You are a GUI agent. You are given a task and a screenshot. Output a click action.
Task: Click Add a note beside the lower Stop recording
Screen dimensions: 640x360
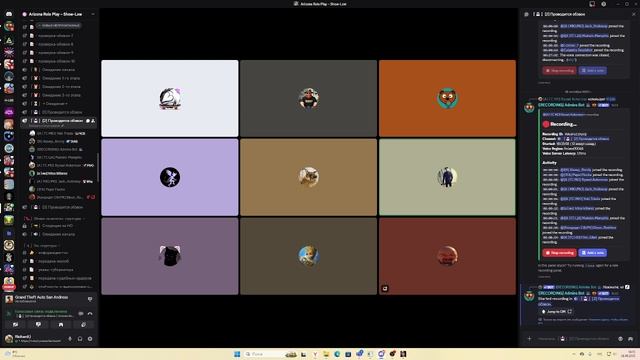(x=593, y=253)
